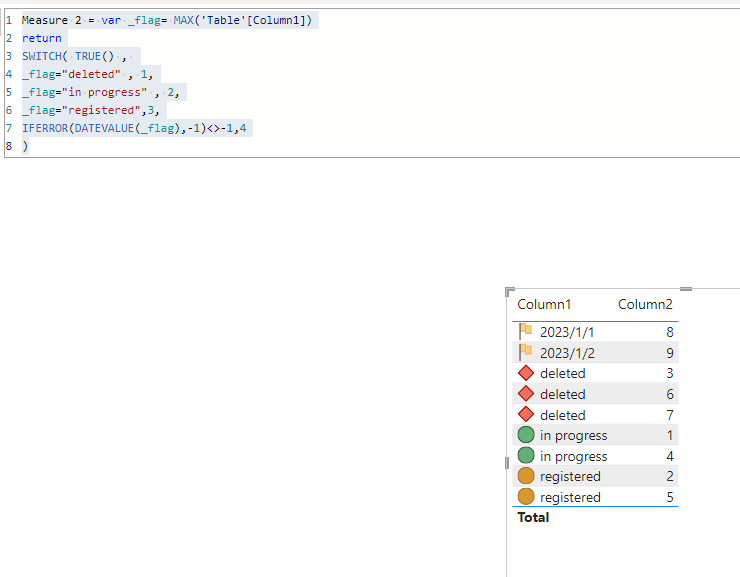
Task: Click red diamond icon in the deleted row with value 7
Action: pyautogui.click(x=526, y=415)
